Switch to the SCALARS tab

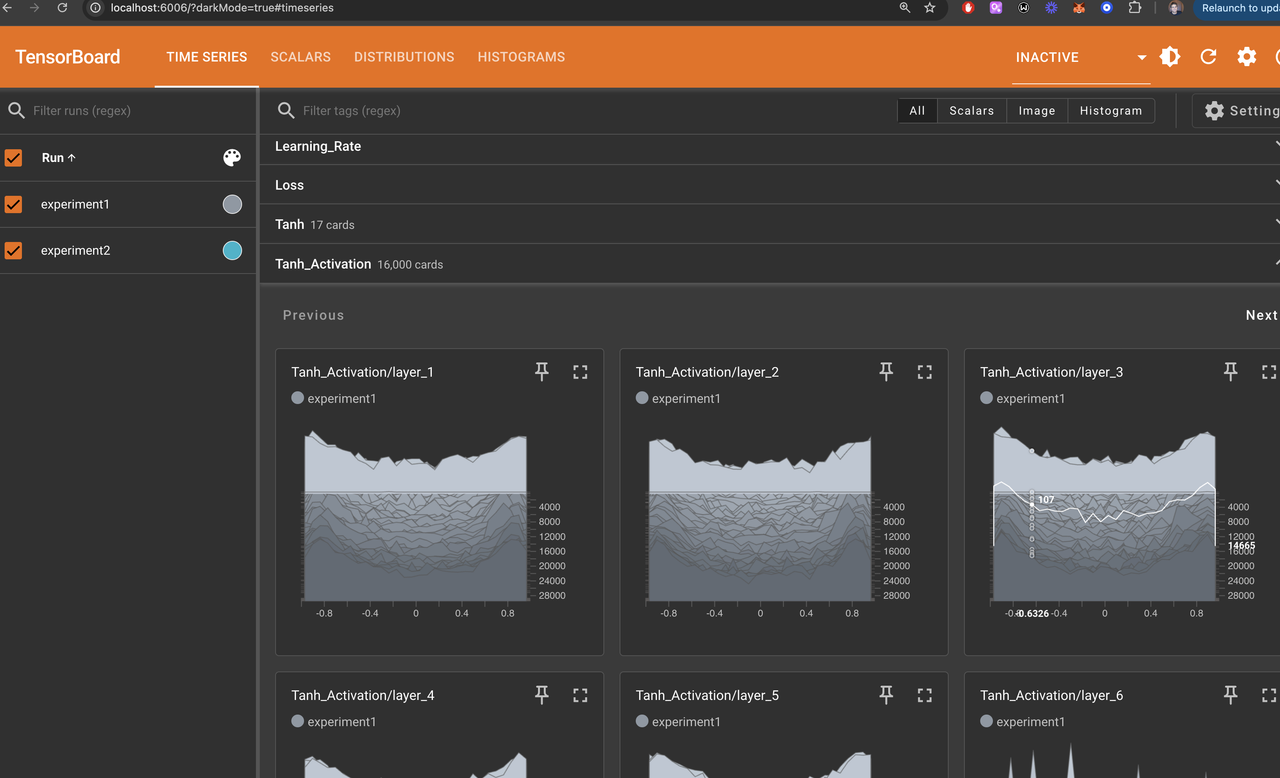click(x=300, y=57)
